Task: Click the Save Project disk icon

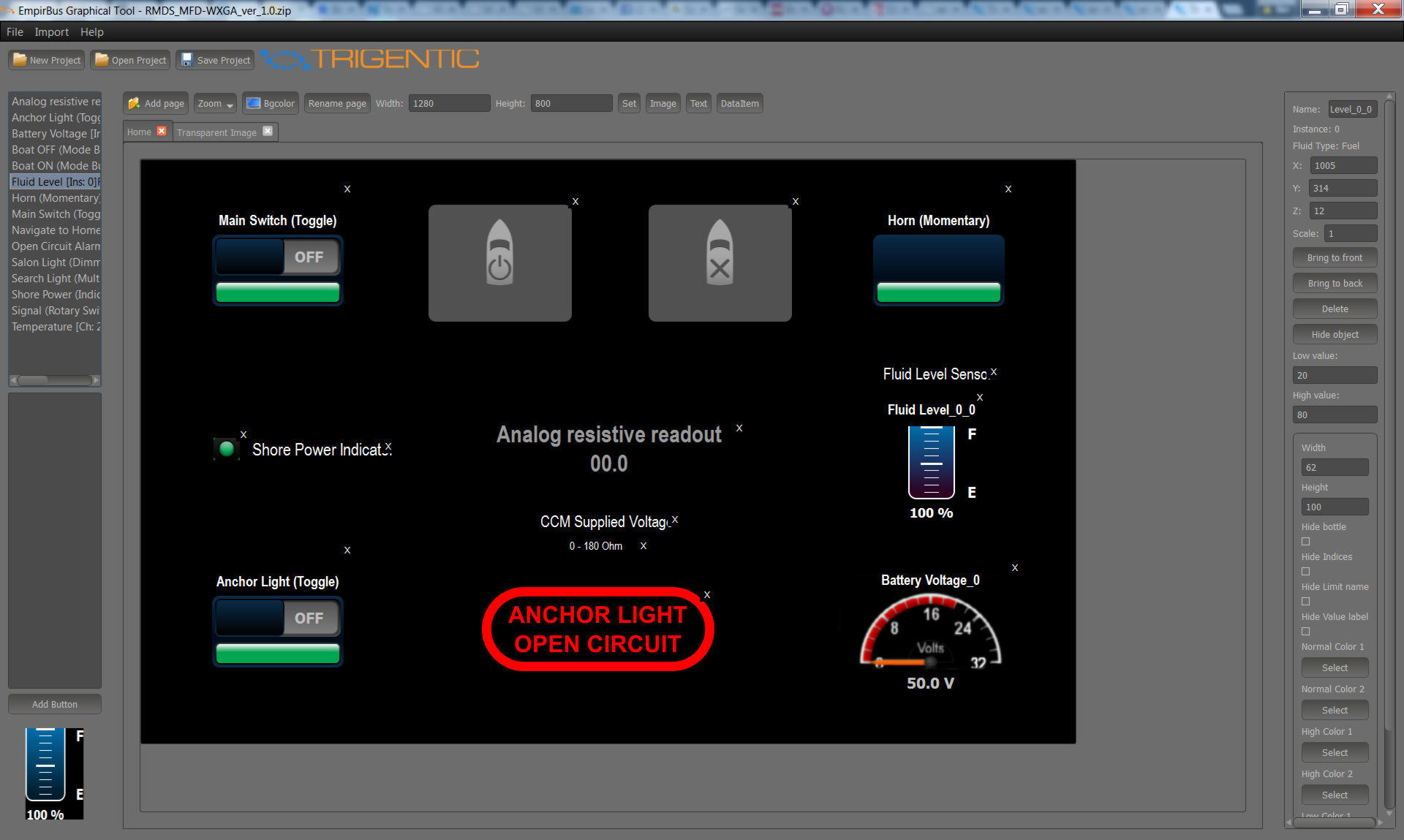Action: tap(186, 60)
